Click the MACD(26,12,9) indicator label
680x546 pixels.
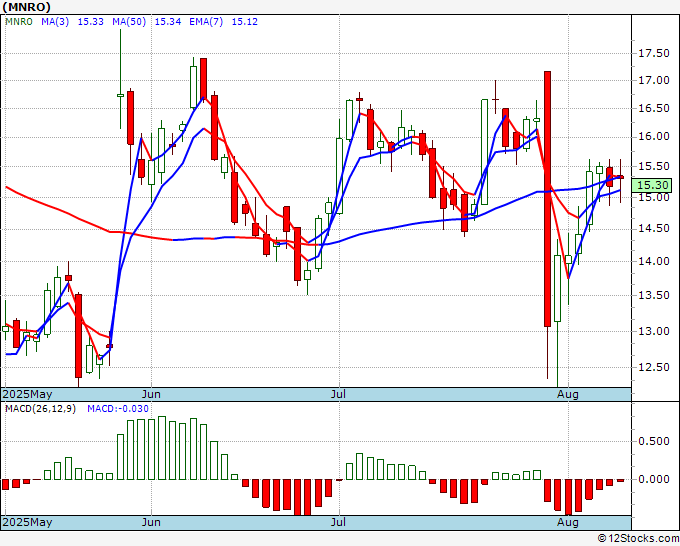(x=40, y=409)
